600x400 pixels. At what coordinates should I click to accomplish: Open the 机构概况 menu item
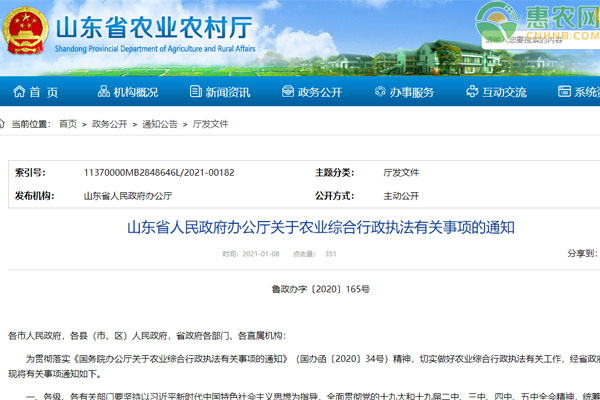pos(136,92)
